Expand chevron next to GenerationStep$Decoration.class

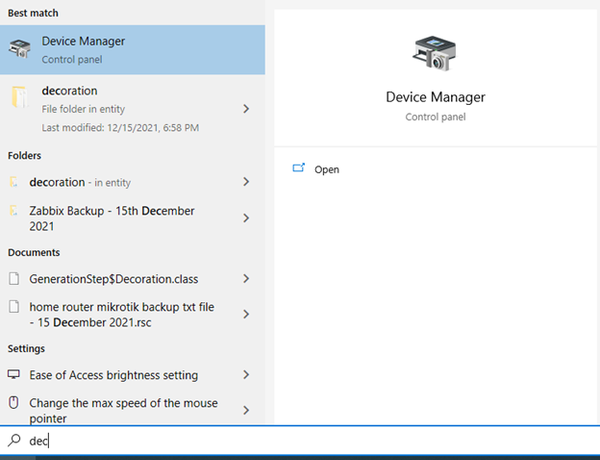(x=246, y=279)
